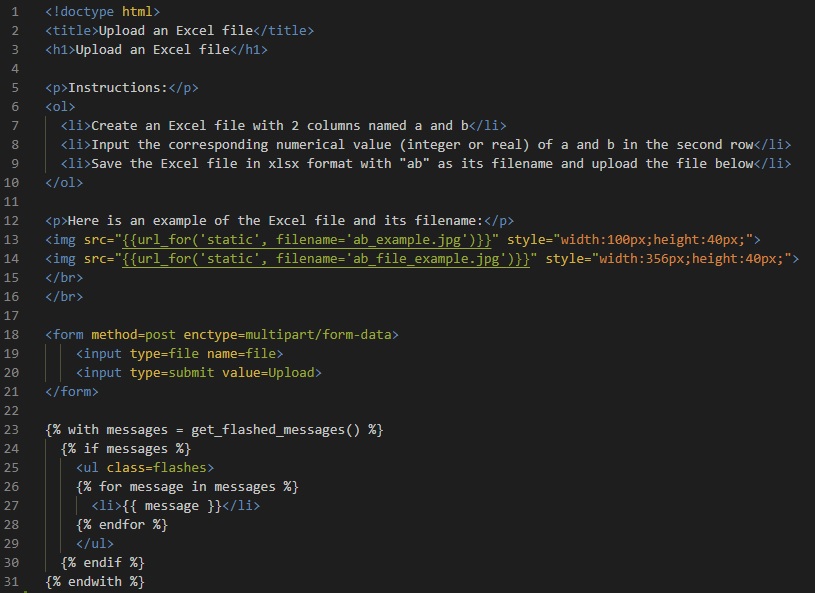The width and height of the screenshot is (815, 593).
Task: Click the '{% for message in messages %}' statement
Action: click(187, 487)
